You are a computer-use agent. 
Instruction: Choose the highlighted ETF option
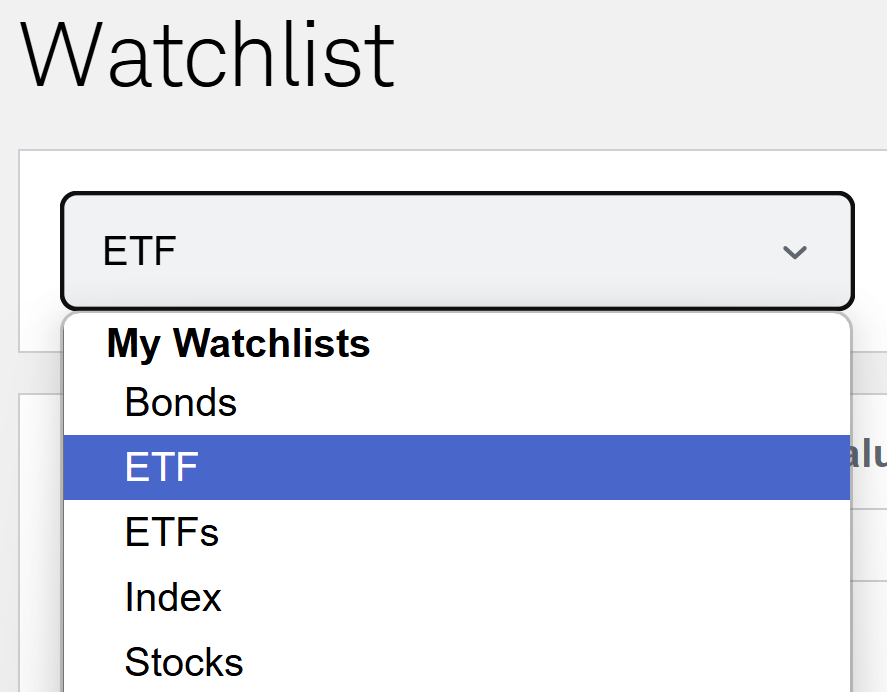(162, 468)
